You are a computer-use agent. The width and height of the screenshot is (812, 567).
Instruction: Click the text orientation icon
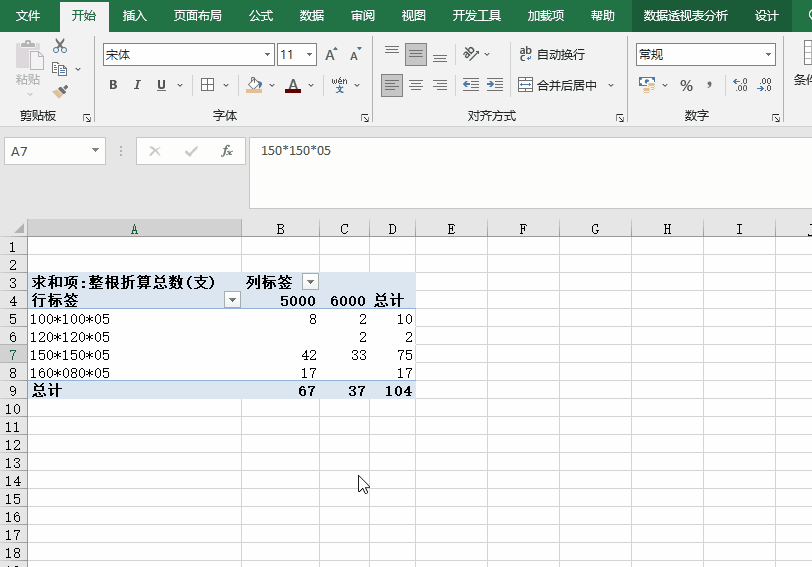471,54
